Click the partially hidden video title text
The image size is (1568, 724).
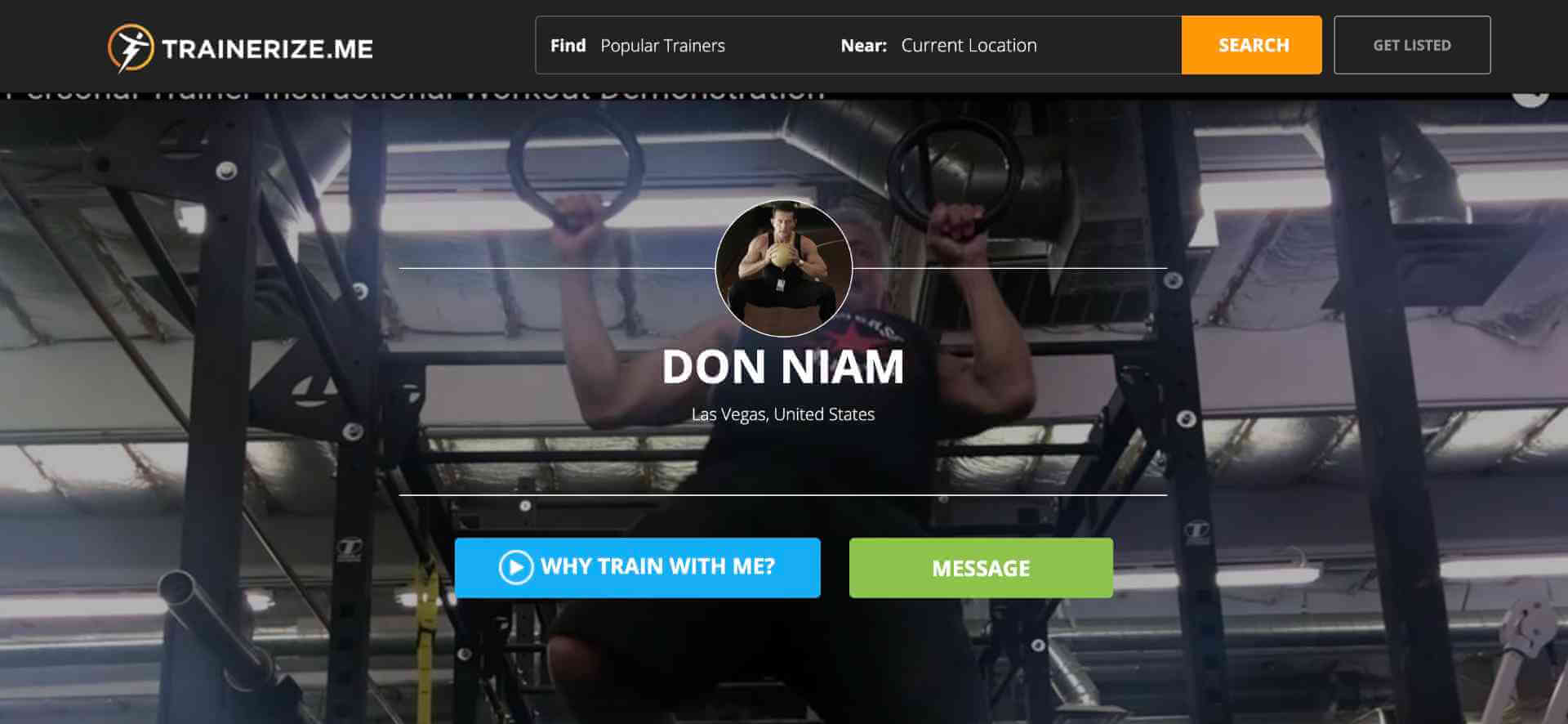click(415, 96)
